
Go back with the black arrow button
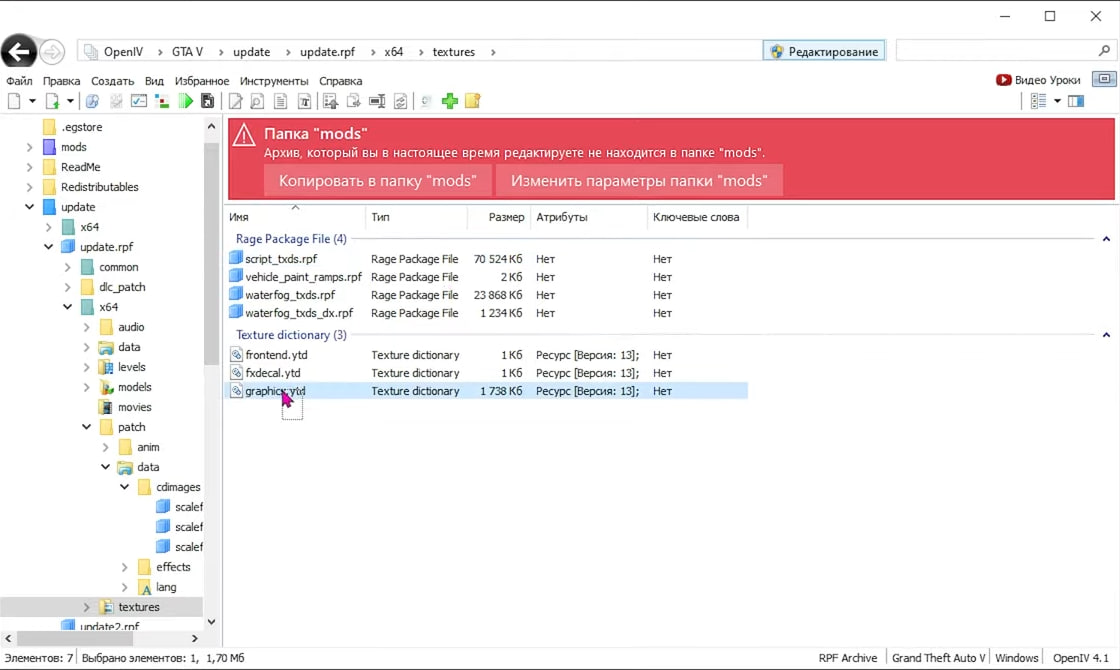[19, 51]
